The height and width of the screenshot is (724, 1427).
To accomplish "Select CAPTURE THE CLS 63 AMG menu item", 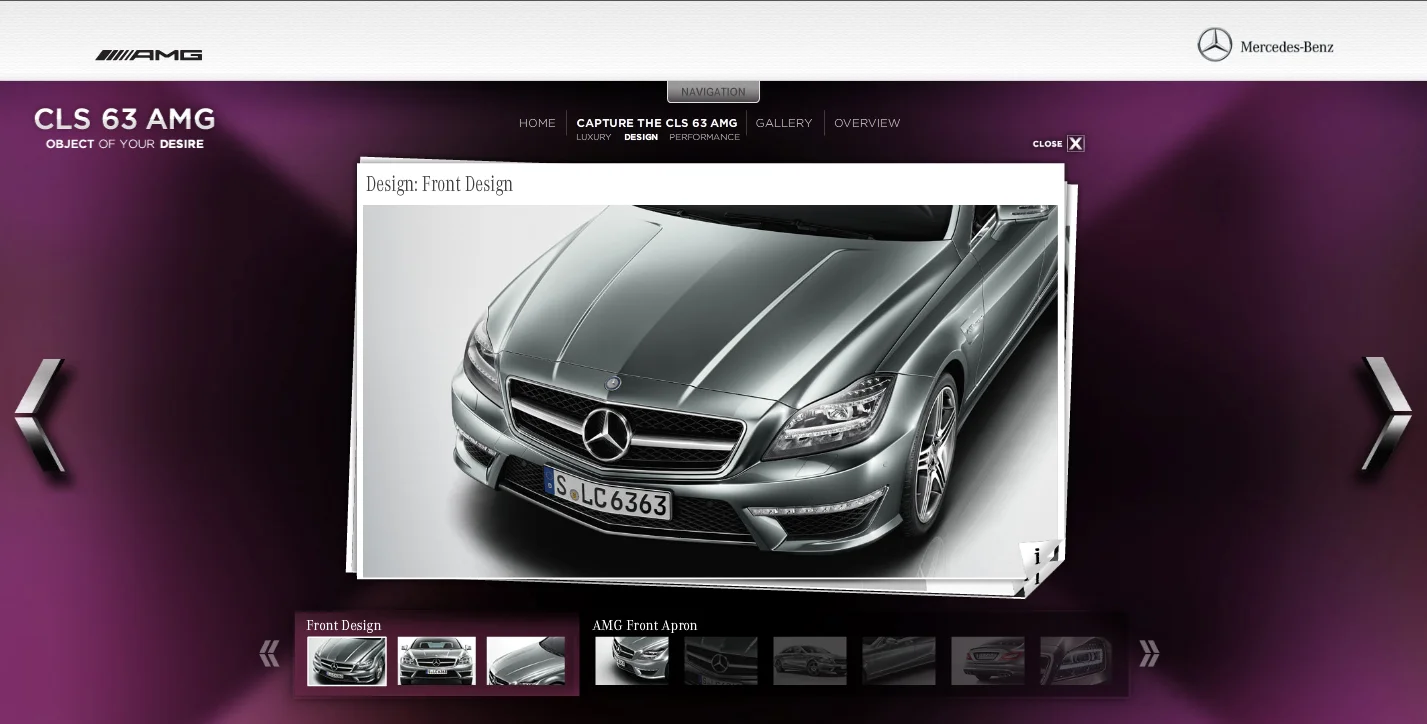I will coord(657,123).
